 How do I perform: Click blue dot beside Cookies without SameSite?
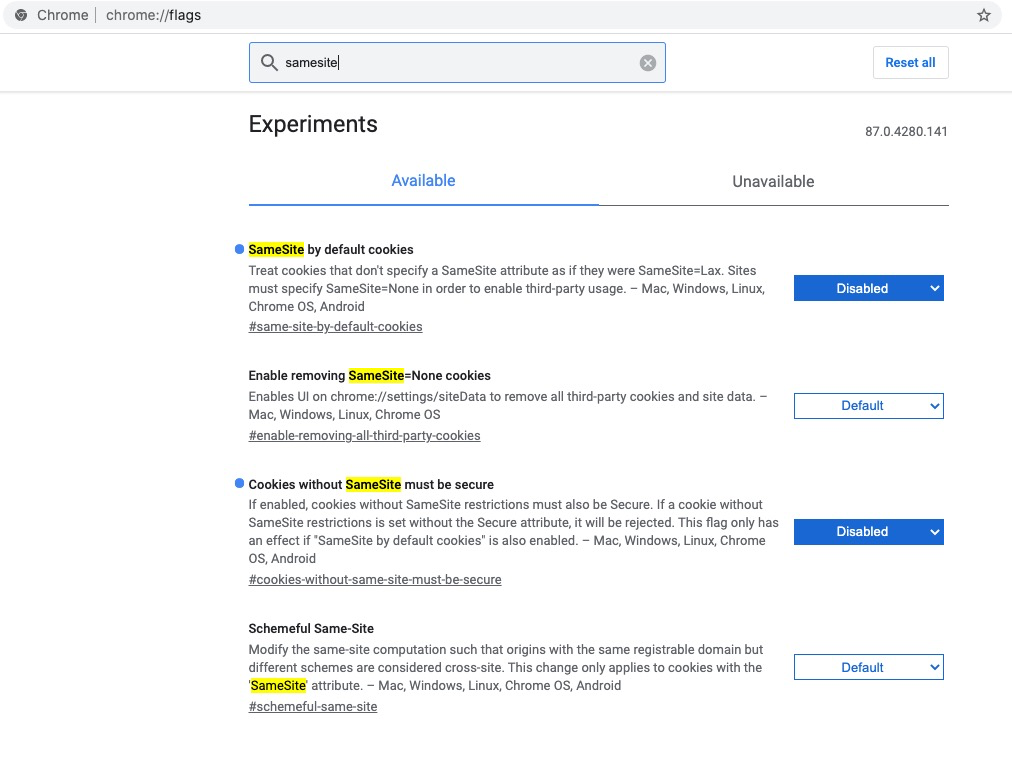point(239,484)
